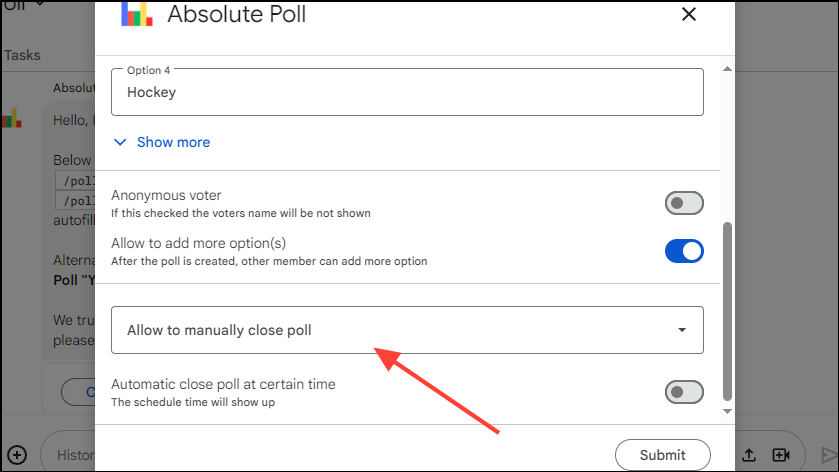Click the Show more link text
Viewport: 839px width, 472px height.
[x=173, y=142]
